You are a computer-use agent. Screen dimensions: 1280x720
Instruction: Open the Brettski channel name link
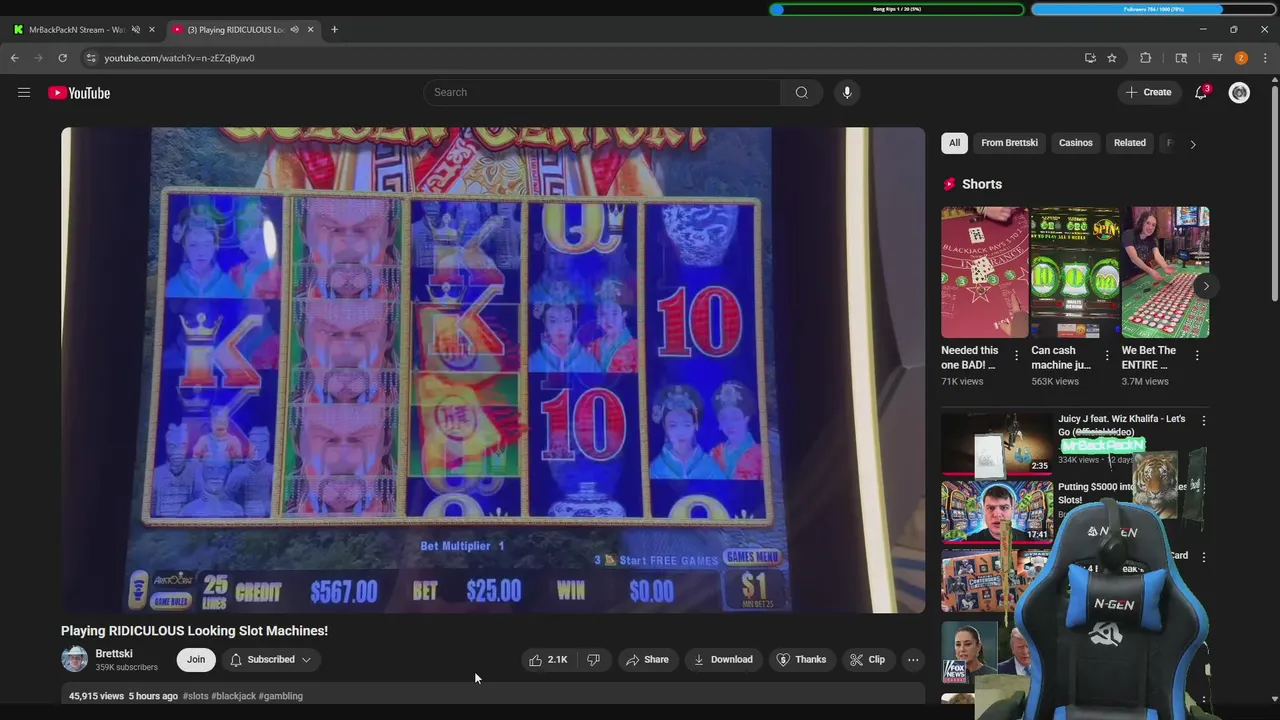(114, 654)
